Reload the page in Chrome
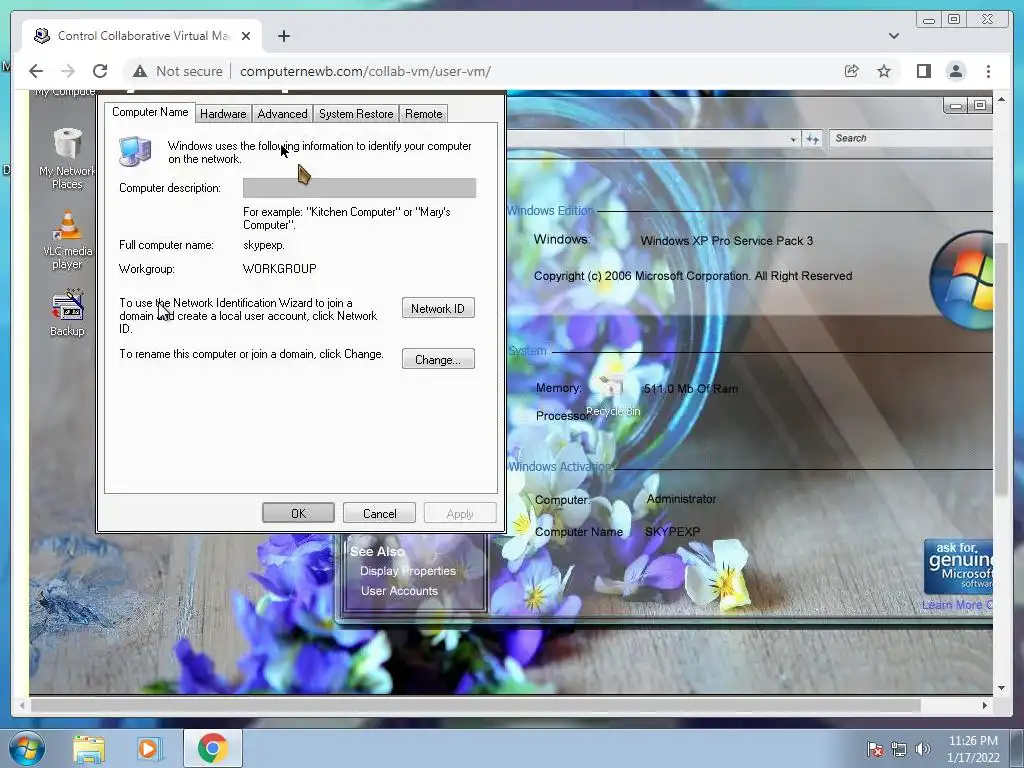Viewport: 1024px width, 768px height. click(x=100, y=71)
